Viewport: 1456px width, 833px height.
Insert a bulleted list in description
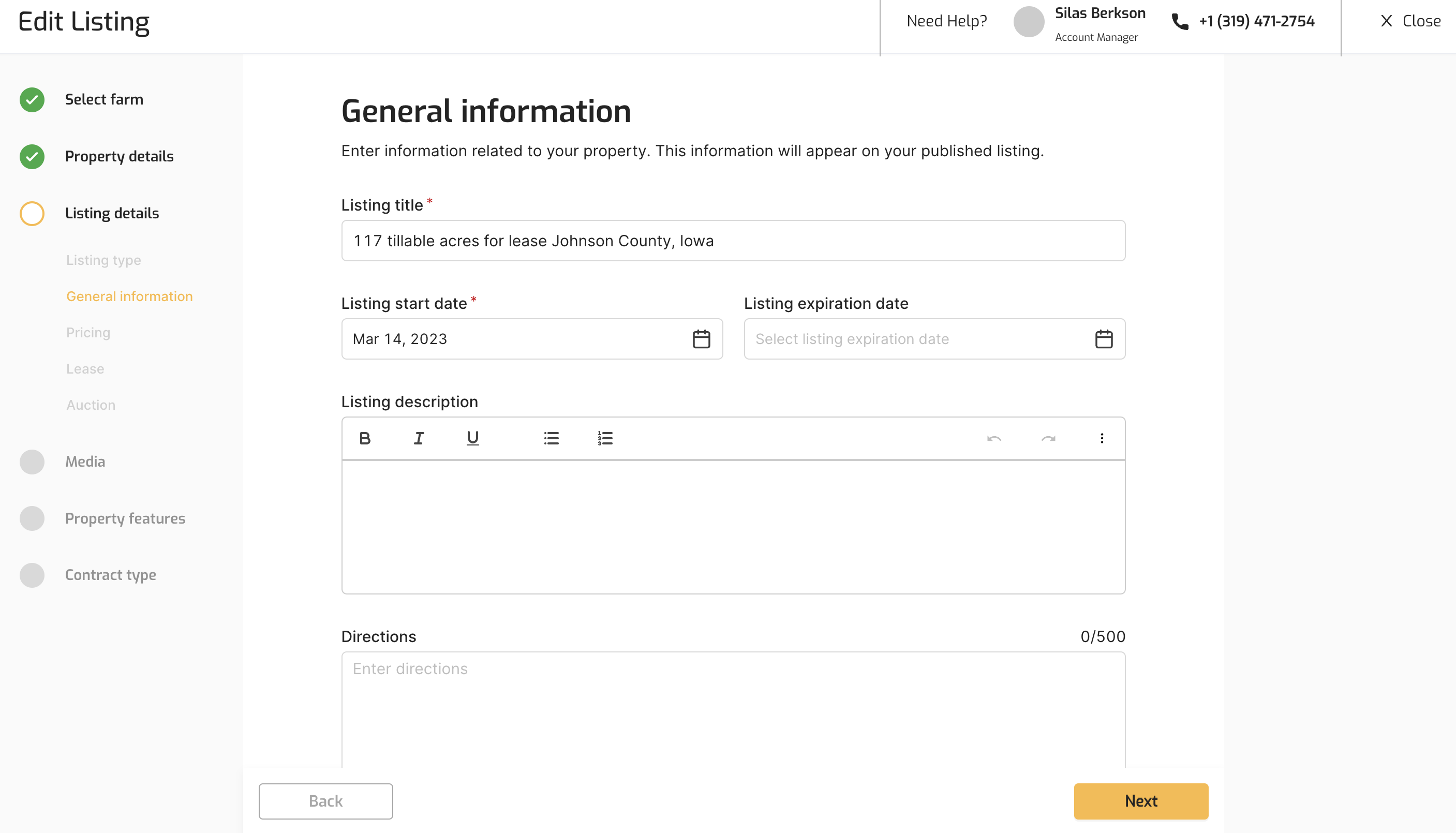[551, 438]
